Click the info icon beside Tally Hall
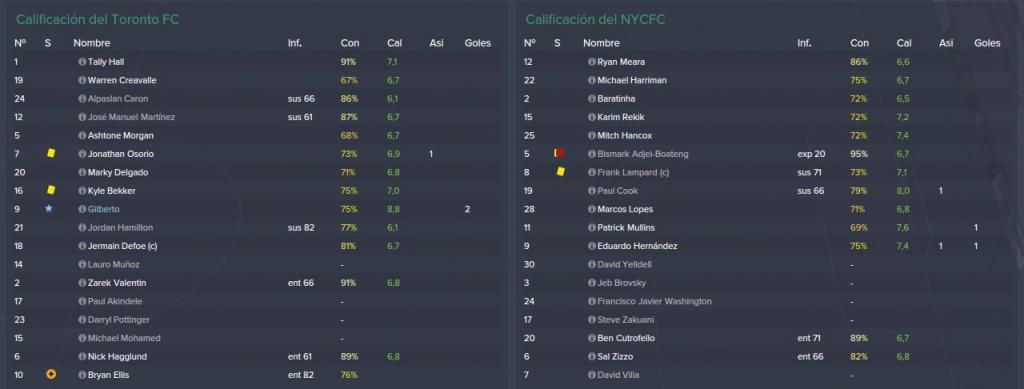 (82, 62)
